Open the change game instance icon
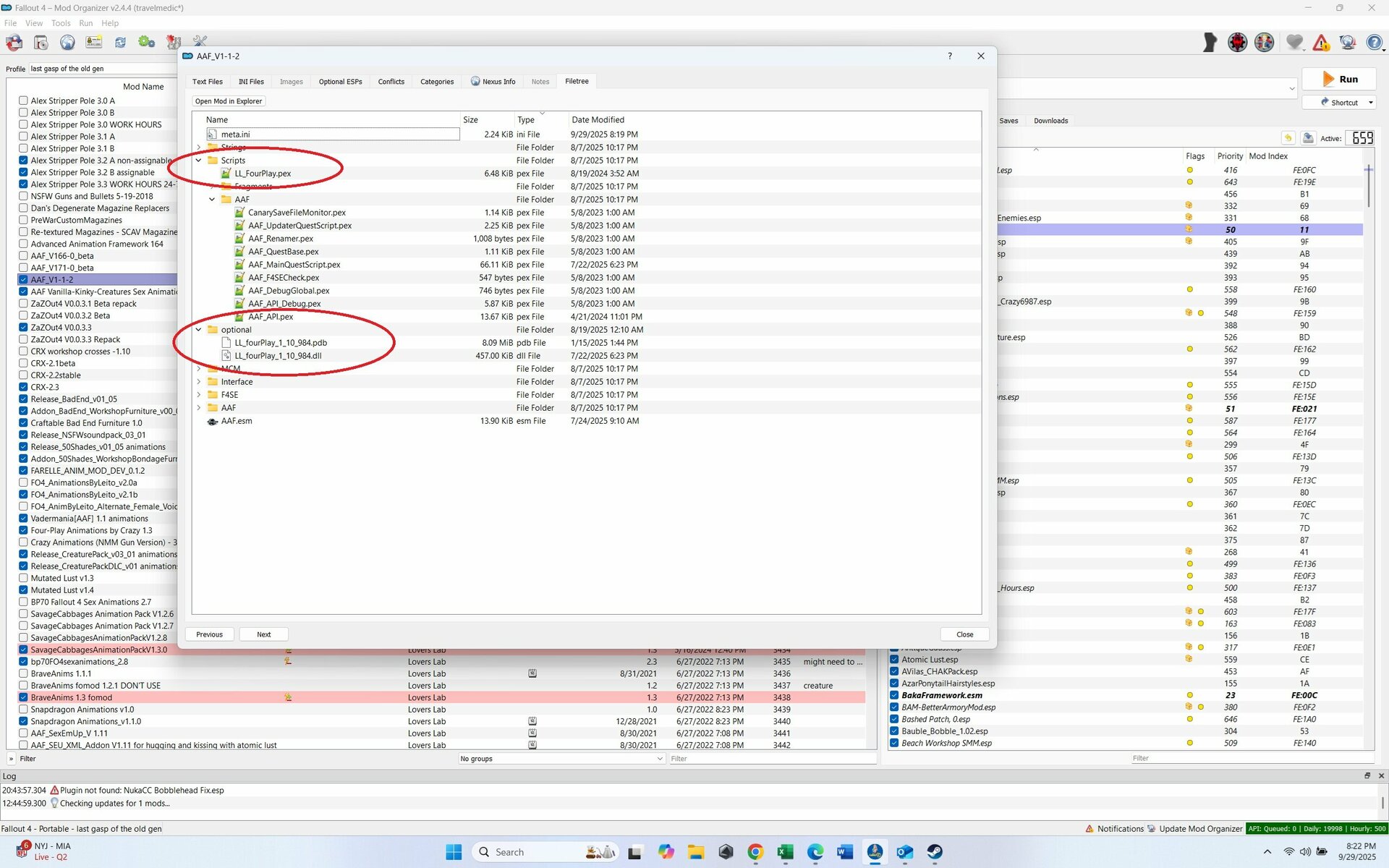Screen dimensions: 1389x868 [x=14, y=43]
